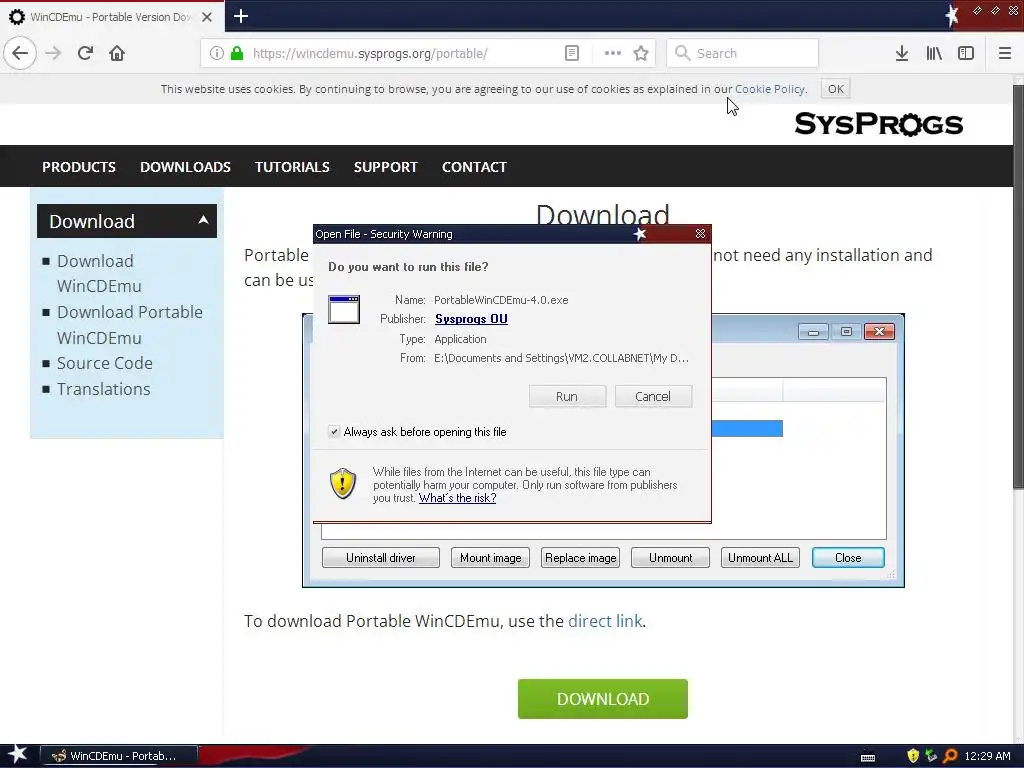Uncheck Always ask before opening this file
This screenshot has width=1024, height=768.
[x=334, y=432]
